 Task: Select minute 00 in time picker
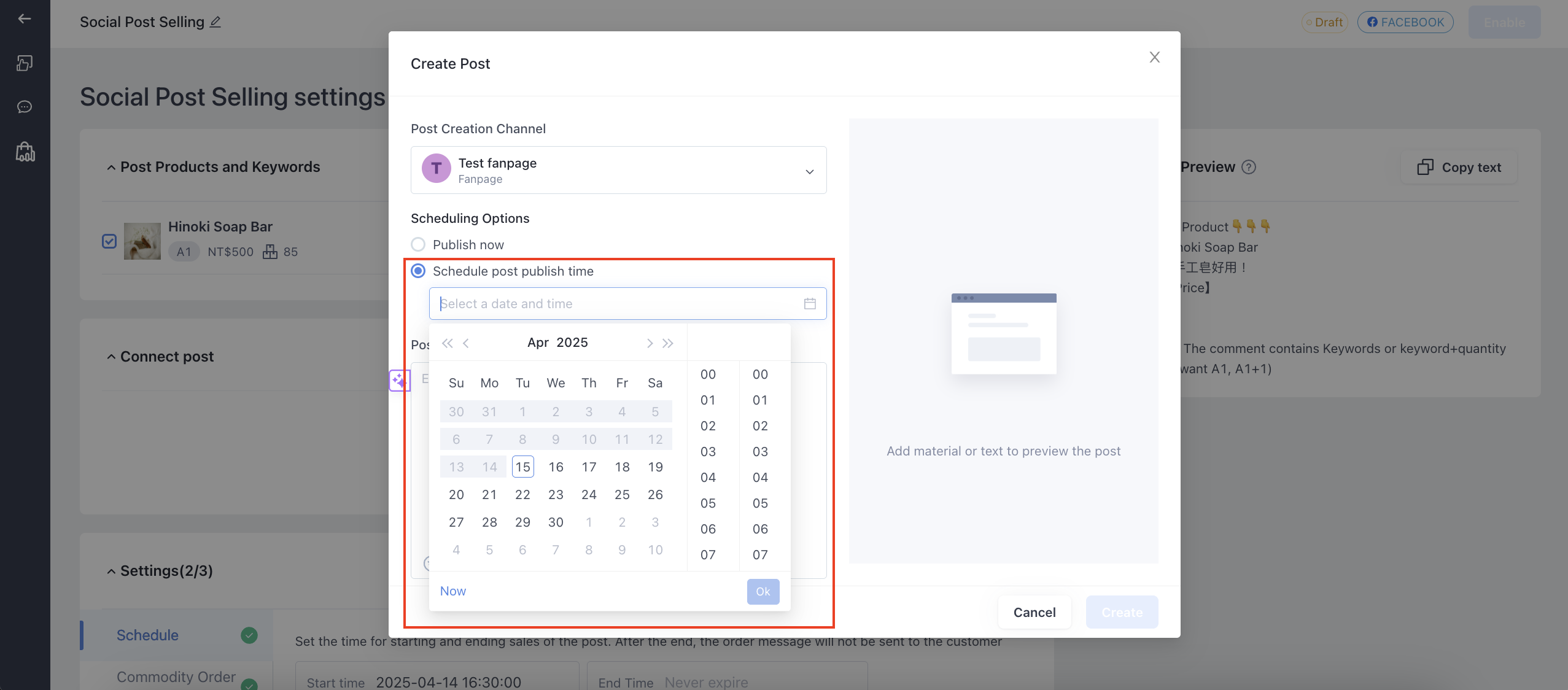pyautogui.click(x=760, y=374)
